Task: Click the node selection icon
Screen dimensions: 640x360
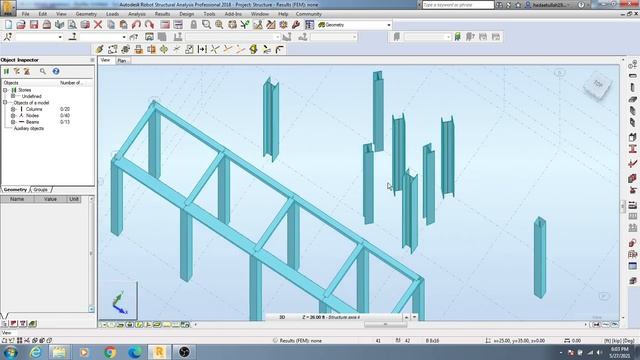Action: click(8, 37)
